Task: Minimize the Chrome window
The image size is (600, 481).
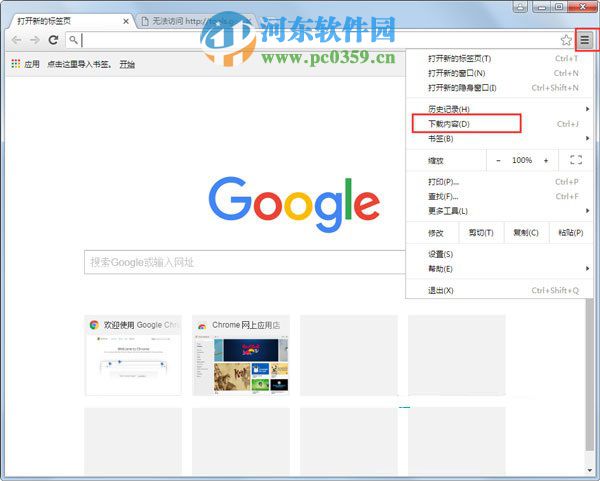Action: click(541, 7)
